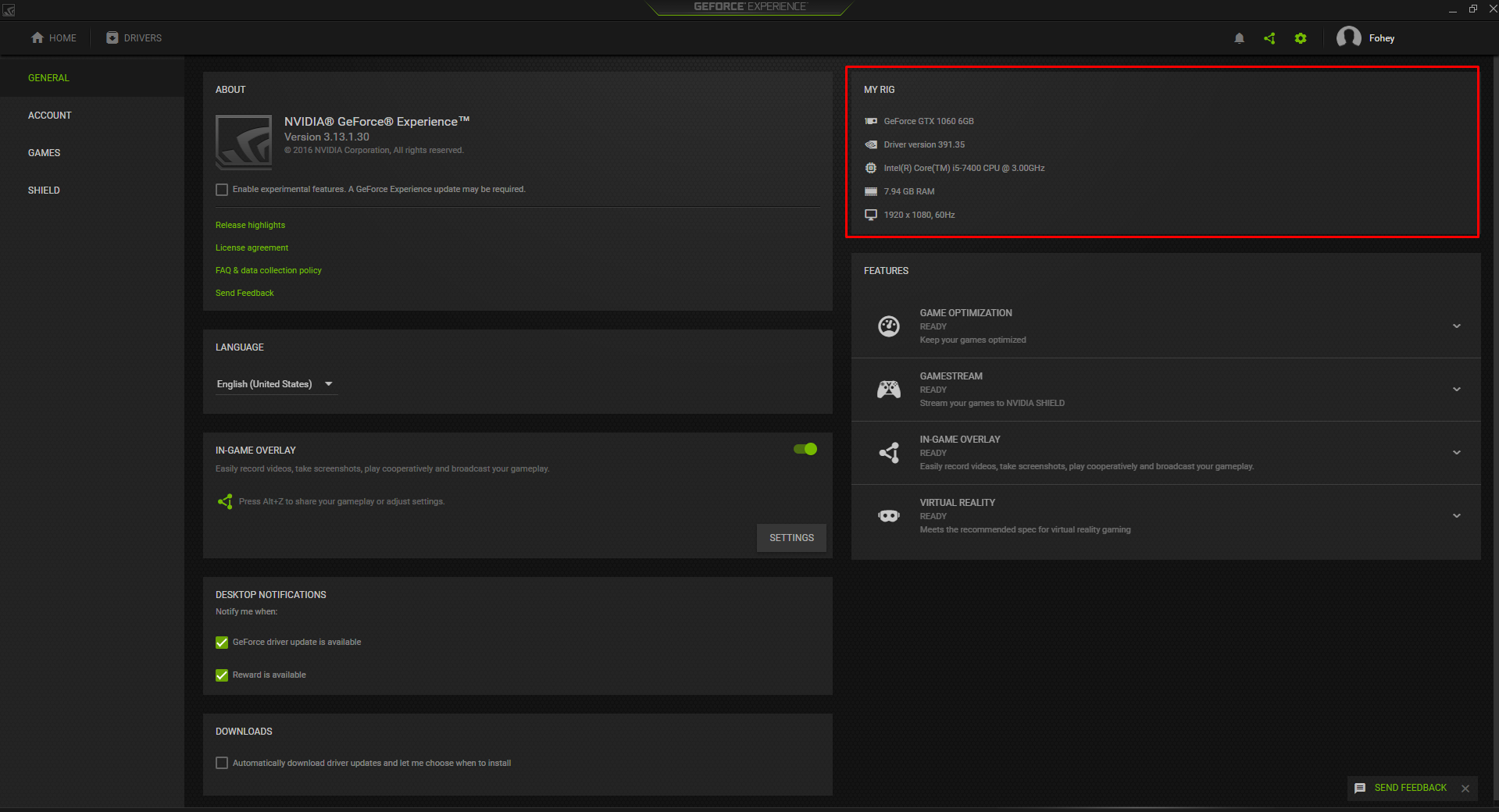Image resolution: width=1499 pixels, height=812 pixels.
Task: Expand the In-Game Overlay feature chevron
Action: tap(1457, 453)
